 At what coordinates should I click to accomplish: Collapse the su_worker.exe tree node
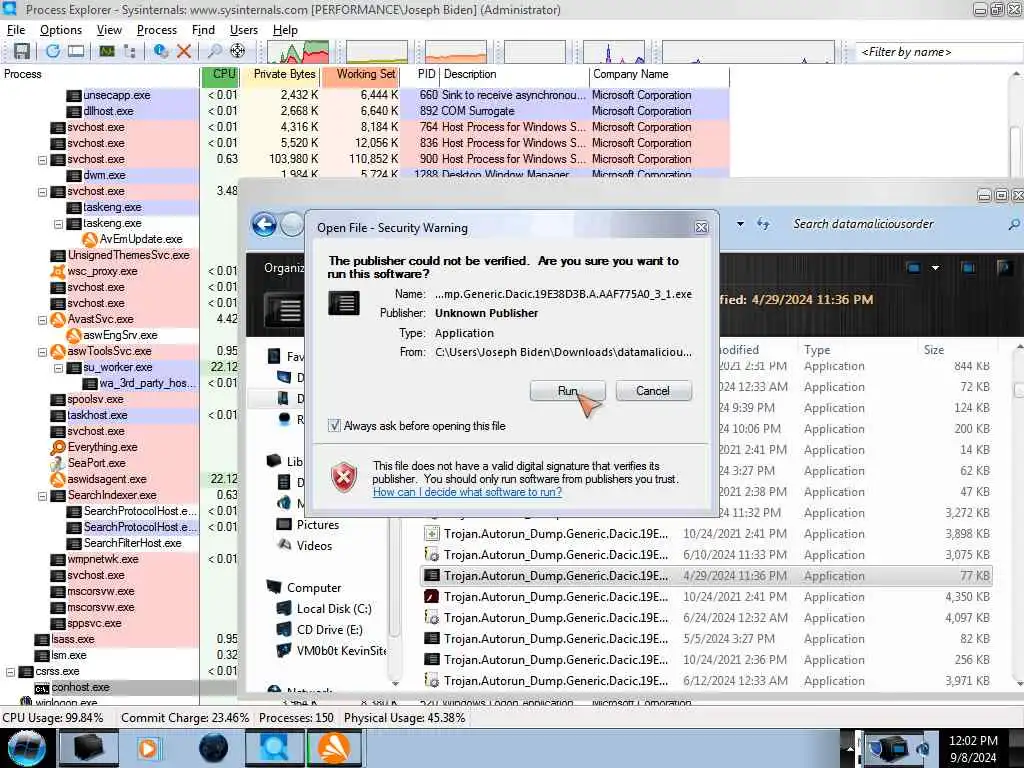coord(58,368)
